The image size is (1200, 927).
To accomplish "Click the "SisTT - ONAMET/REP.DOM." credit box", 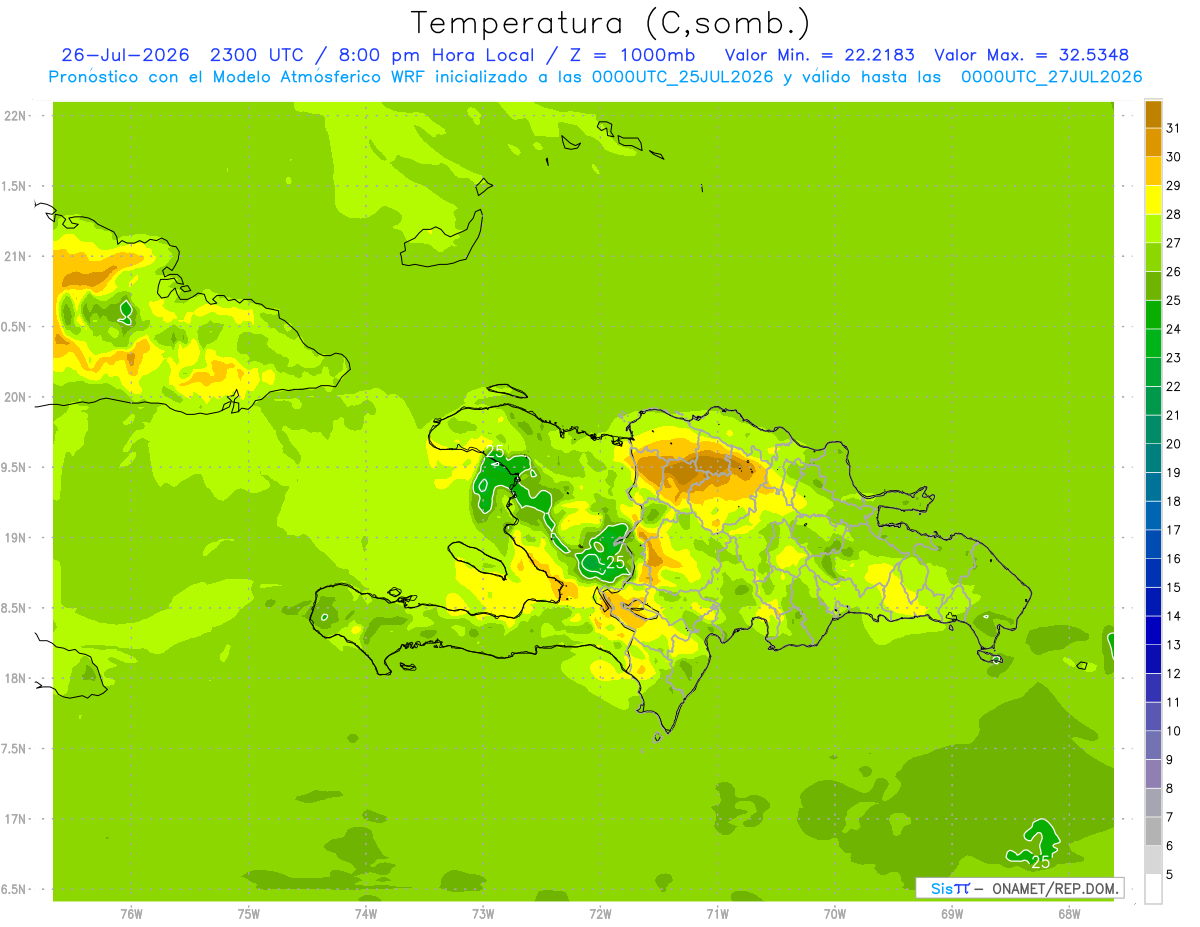I will coord(1019,888).
